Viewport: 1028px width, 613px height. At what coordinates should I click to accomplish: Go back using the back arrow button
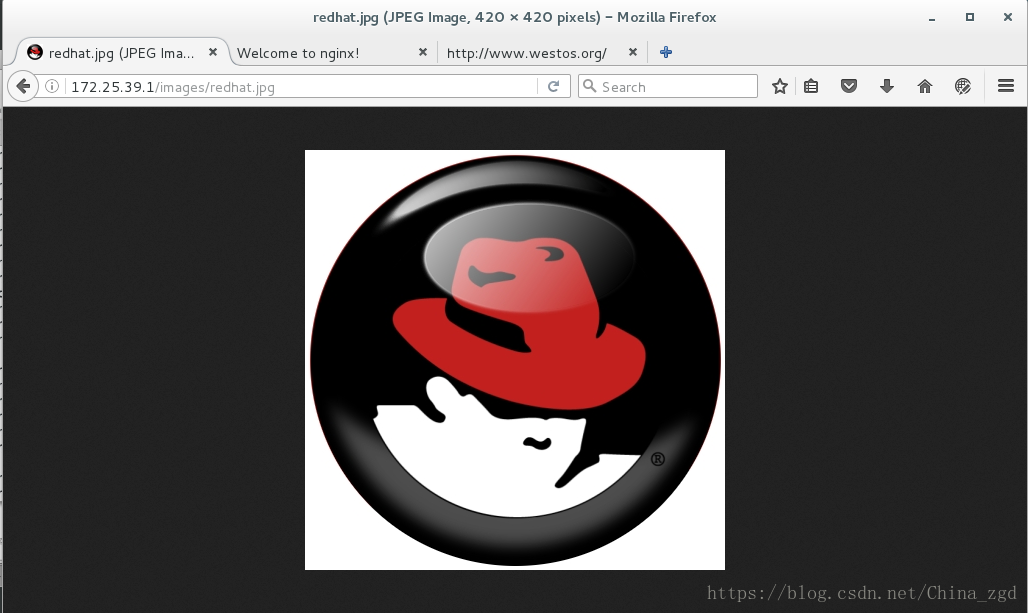pyautogui.click(x=23, y=86)
